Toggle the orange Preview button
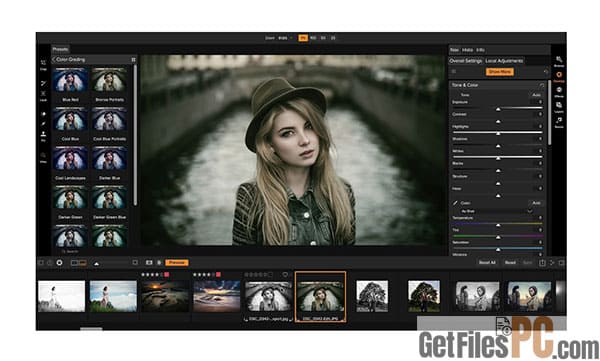This screenshot has width=600, height=361. click(177, 263)
